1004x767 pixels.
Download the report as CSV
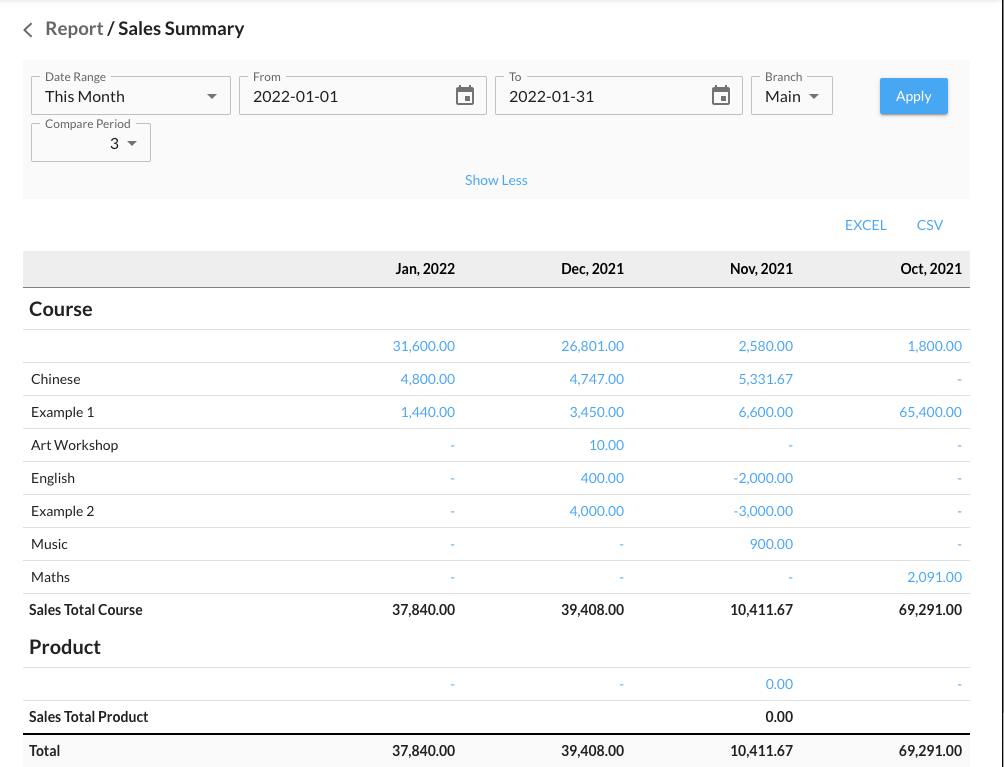pos(929,225)
